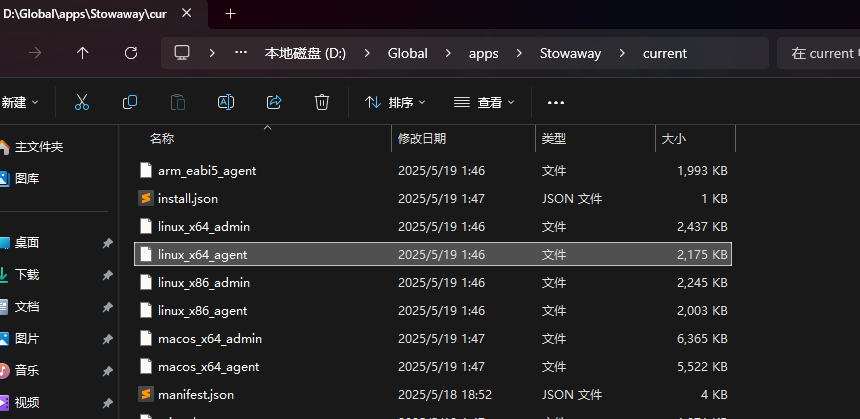Open the three-dot See more menu
This screenshot has width=860, height=419.
556,103
